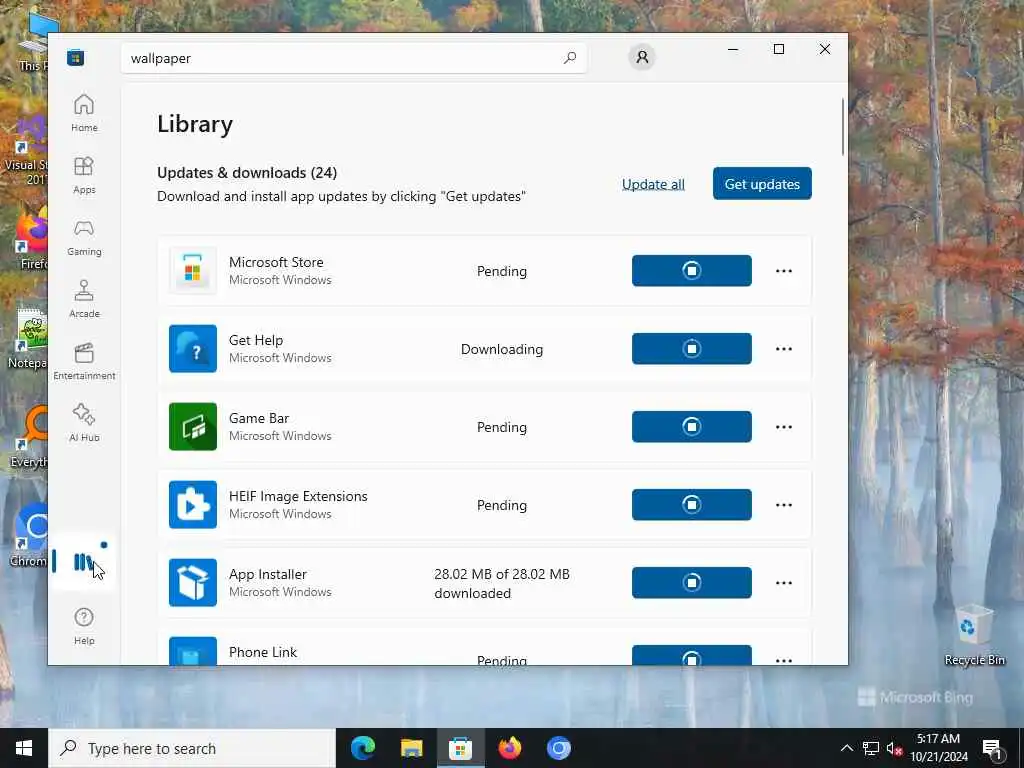Image resolution: width=1024 pixels, height=768 pixels.
Task: Click the Library page scrollbar
Action: click(842, 127)
